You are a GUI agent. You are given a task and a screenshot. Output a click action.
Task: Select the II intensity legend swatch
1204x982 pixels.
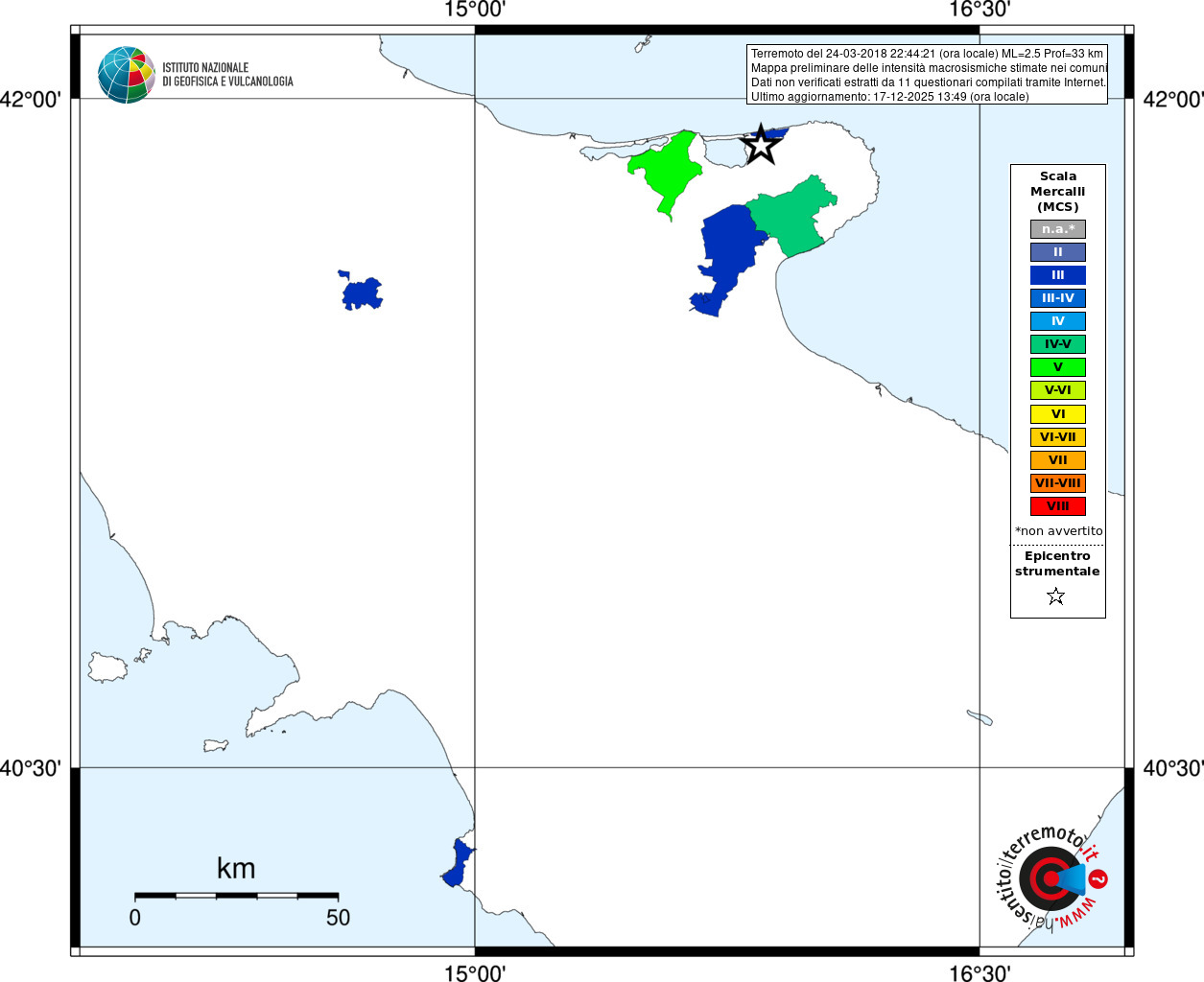(1058, 252)
